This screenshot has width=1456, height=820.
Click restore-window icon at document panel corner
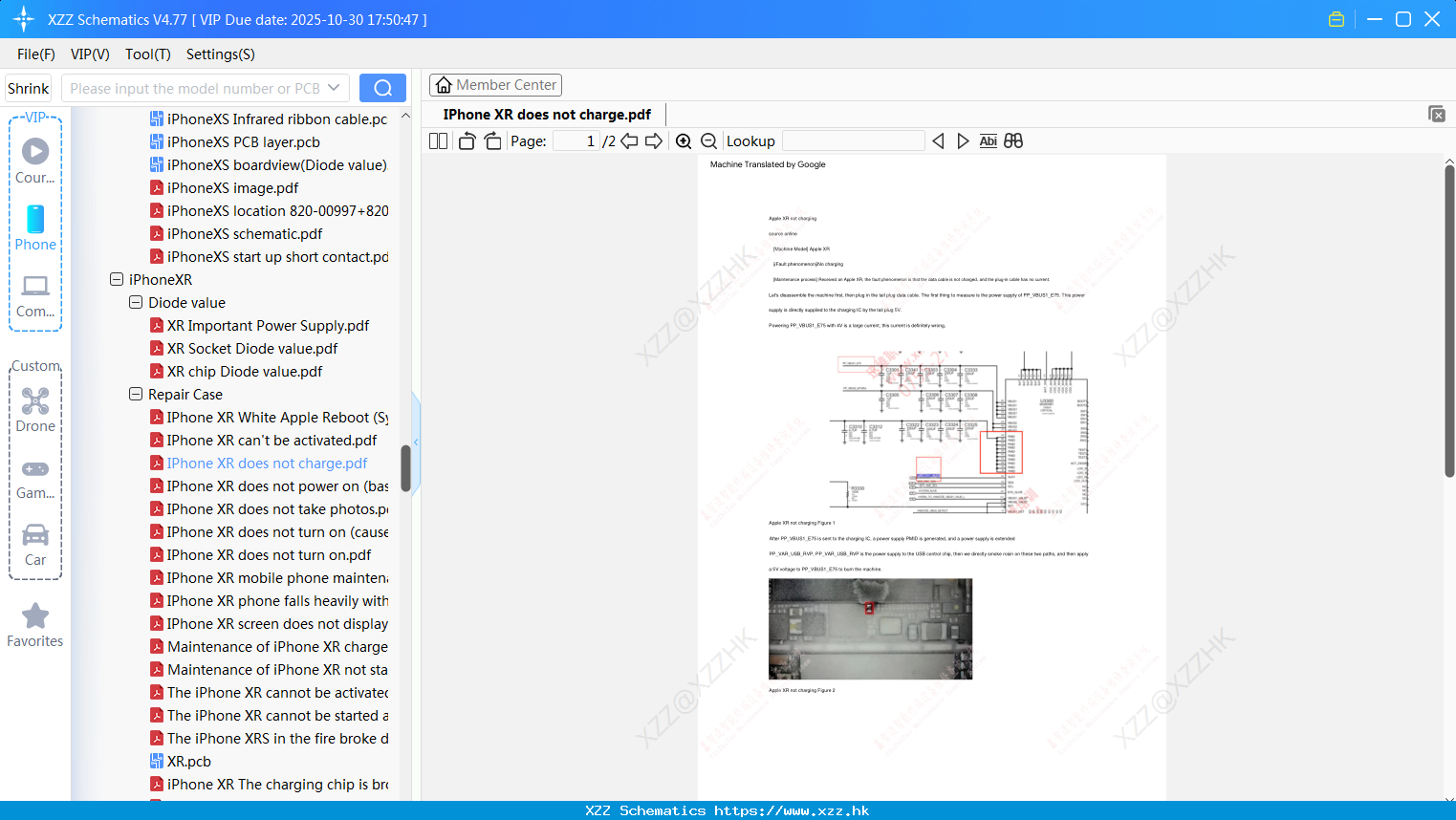click(x=1437, y=114)
